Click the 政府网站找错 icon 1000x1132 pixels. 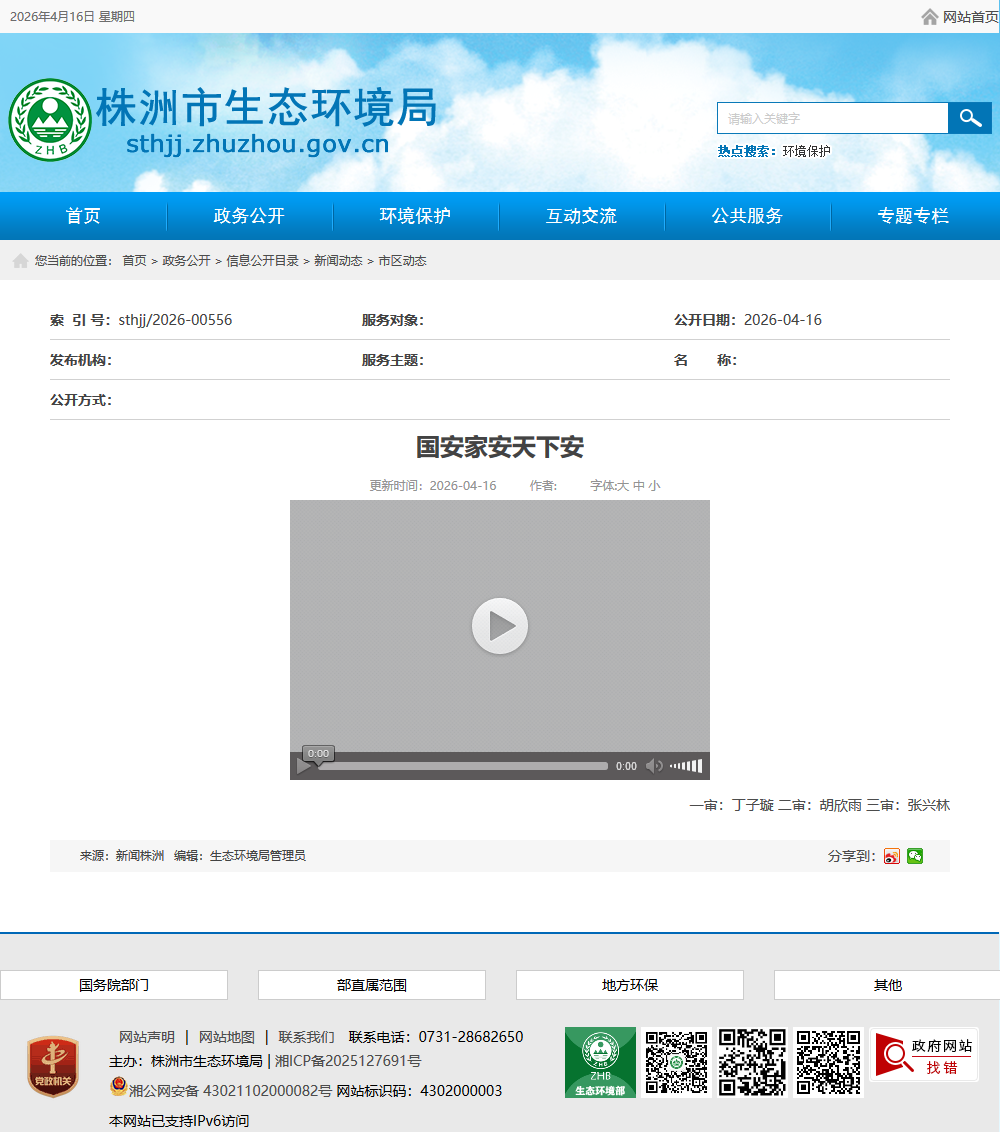point(924,1056)
